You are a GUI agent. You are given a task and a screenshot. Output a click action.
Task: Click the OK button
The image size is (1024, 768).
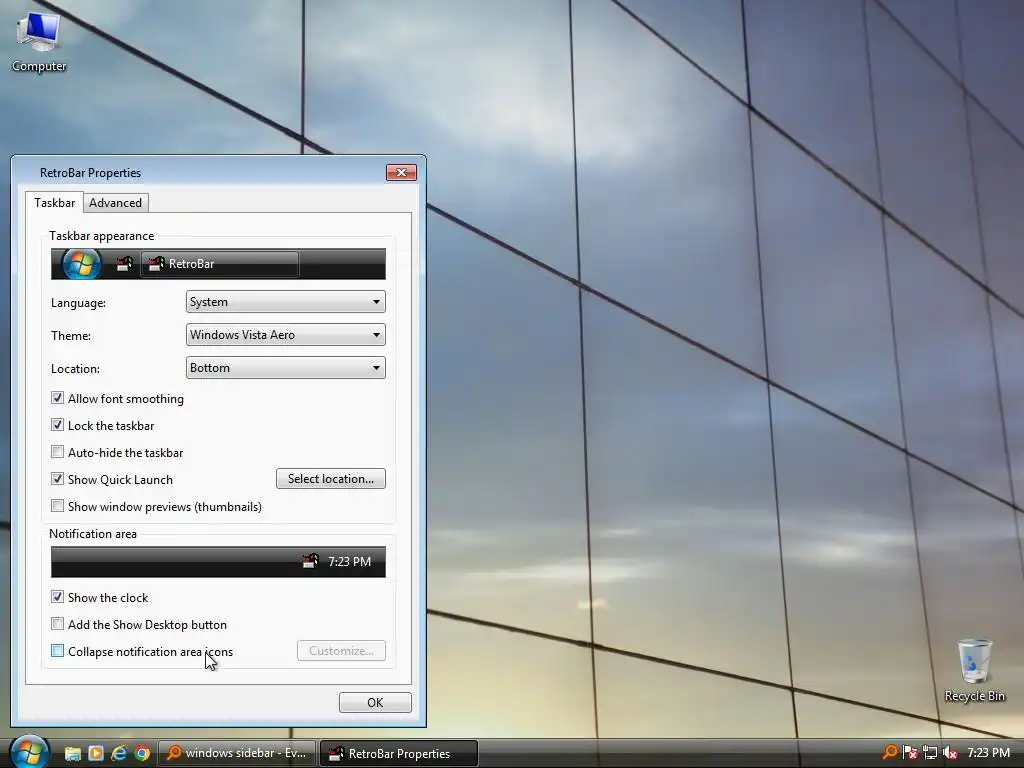(375, 703)
